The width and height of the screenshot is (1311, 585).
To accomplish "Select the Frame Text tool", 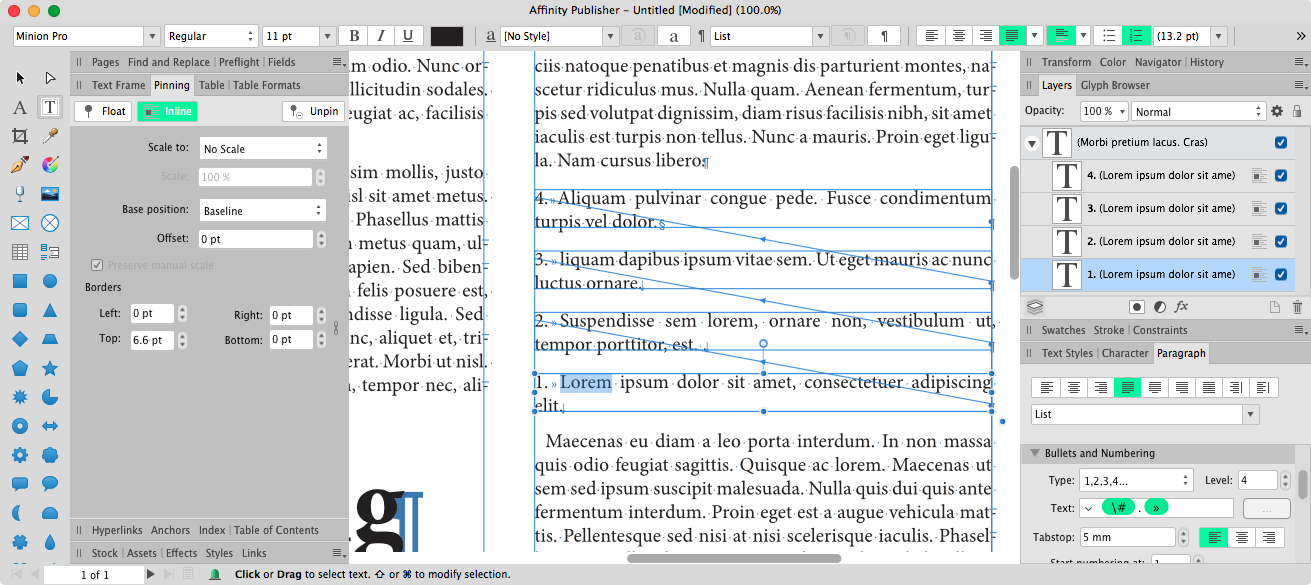I will click(x=50, y=107).
